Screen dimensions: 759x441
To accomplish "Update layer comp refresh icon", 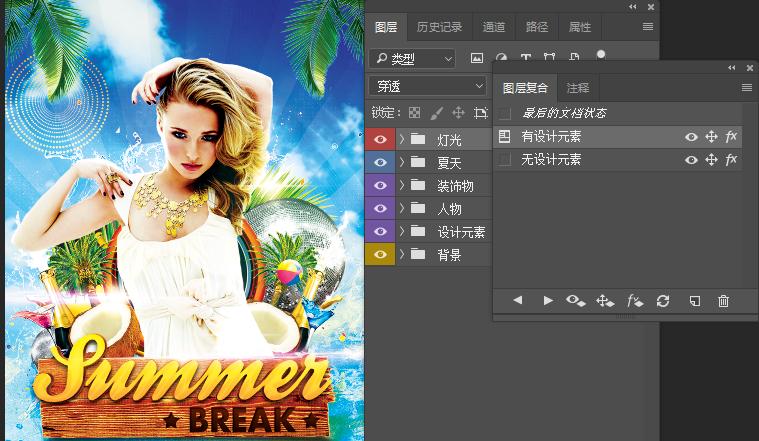I will tap(663, 301).
